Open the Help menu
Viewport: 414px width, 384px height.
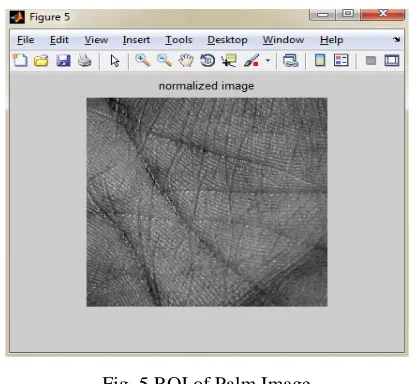pyautogui.click(x=331, y=40)
